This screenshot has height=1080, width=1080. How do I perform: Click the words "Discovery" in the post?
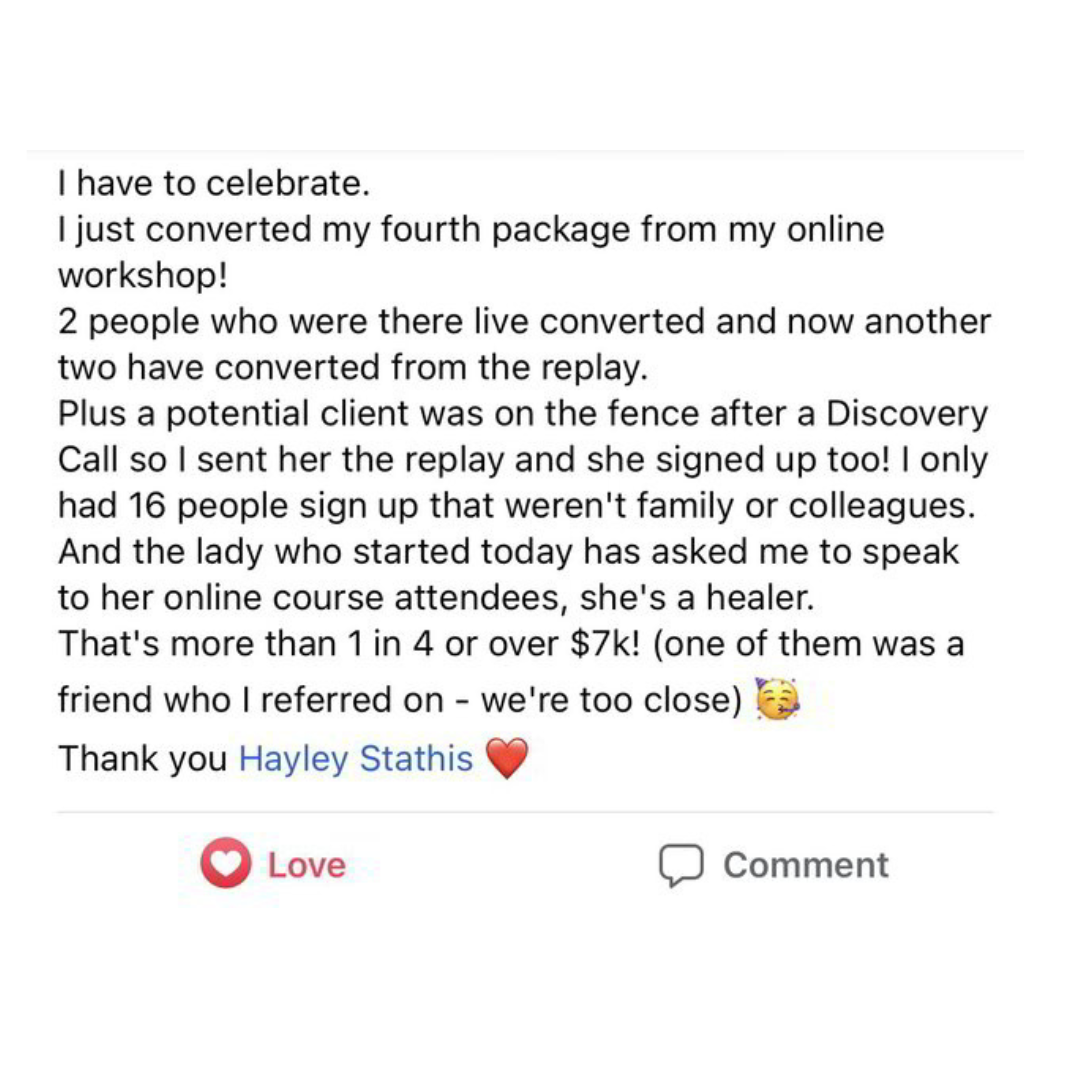point(906,413)
